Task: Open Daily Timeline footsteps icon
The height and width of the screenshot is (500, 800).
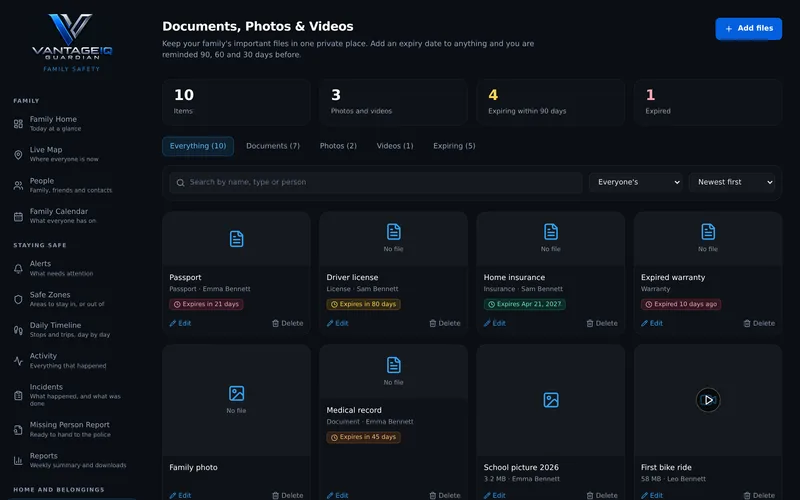Action: (18, 330)
